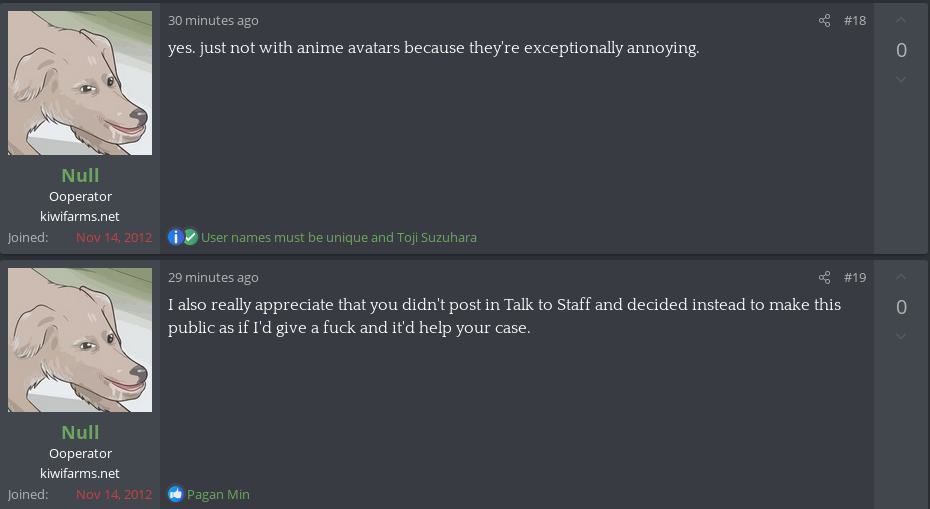Click the share icon on post #19
Screen dimensions: 930x509
click(824, 278)
